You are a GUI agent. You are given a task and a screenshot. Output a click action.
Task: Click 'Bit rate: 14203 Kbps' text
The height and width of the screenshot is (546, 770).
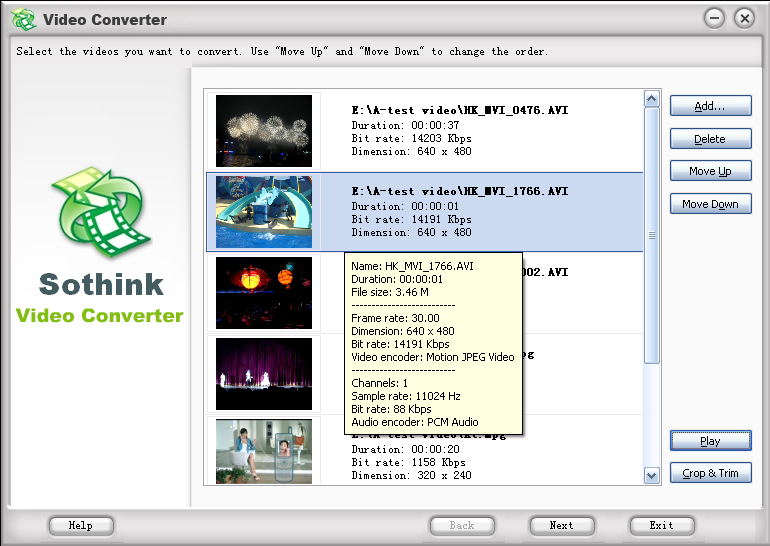(411, 138)
